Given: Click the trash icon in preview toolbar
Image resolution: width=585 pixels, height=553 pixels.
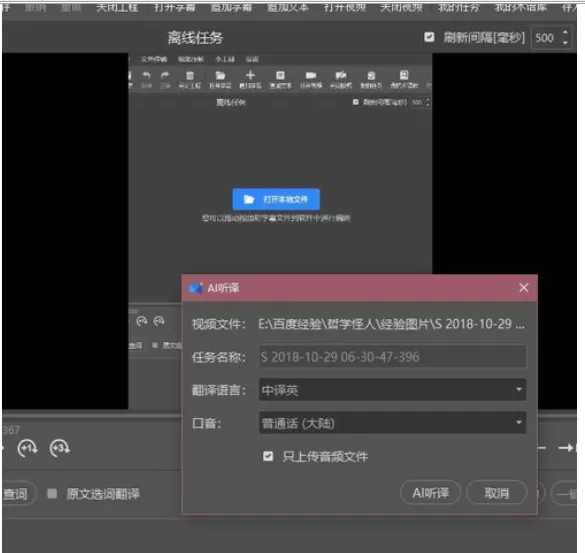Looking at the screenshot, I should pyautogui.click(x=190, y=76).
